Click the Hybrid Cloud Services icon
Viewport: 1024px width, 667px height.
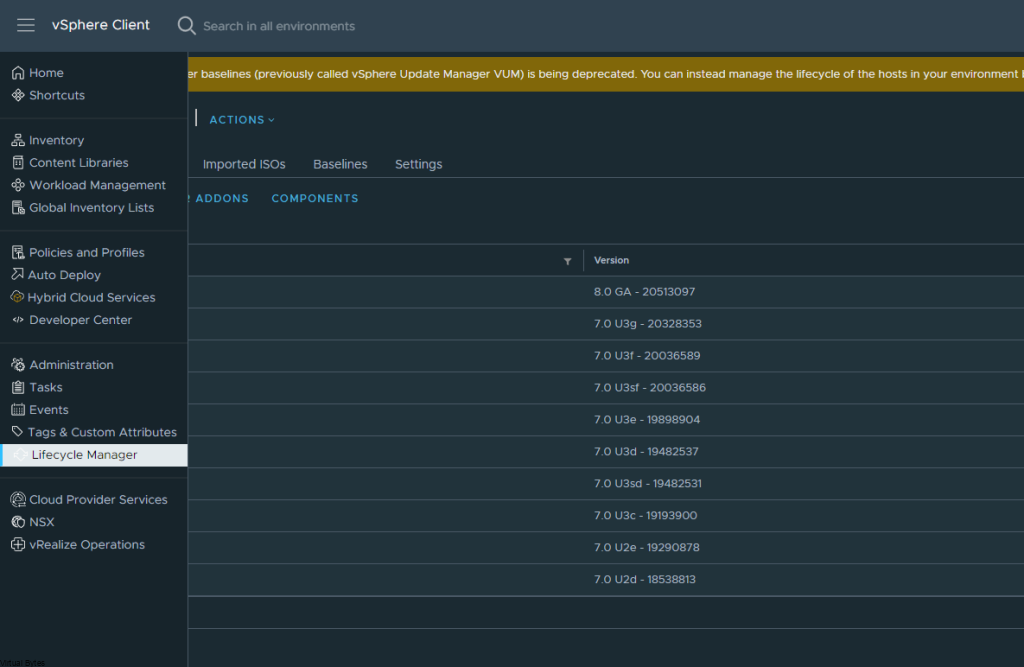pyautogui.click(x=18, y=298)
